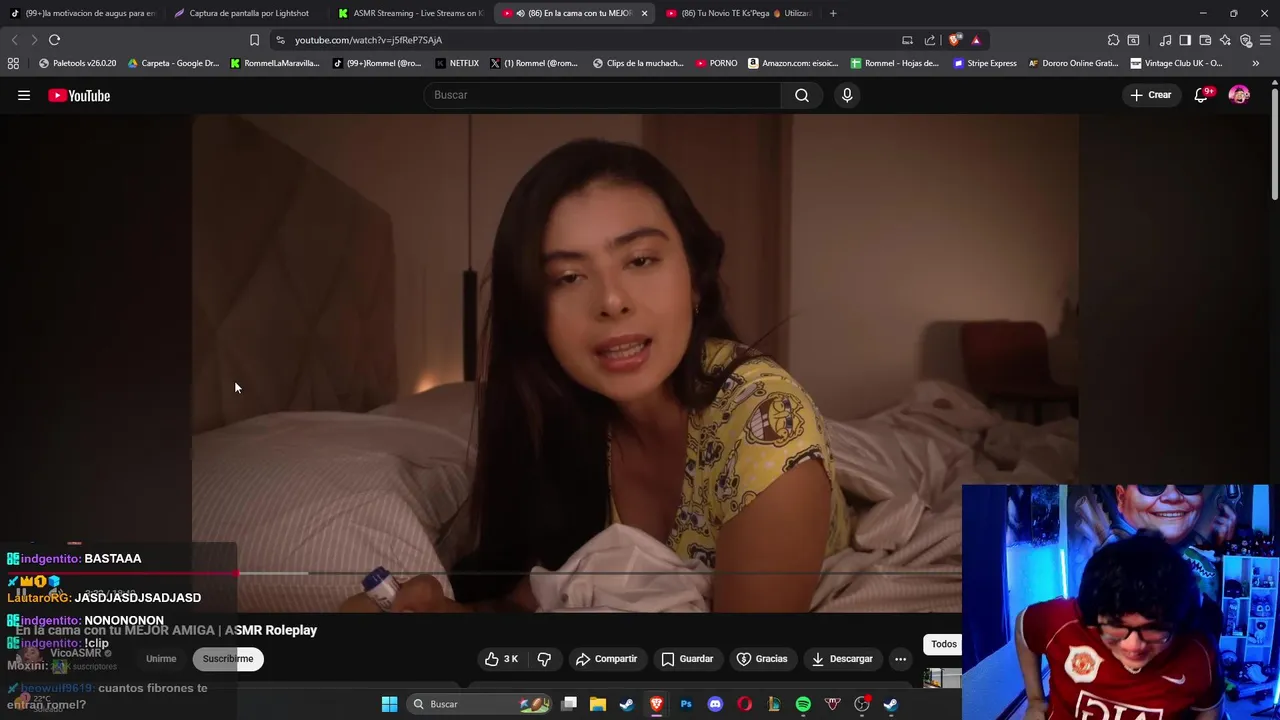Open Spotify from taskbar
Viewport: 1280px width, 720px height.
pyautogui.click(x=803, y=704)
